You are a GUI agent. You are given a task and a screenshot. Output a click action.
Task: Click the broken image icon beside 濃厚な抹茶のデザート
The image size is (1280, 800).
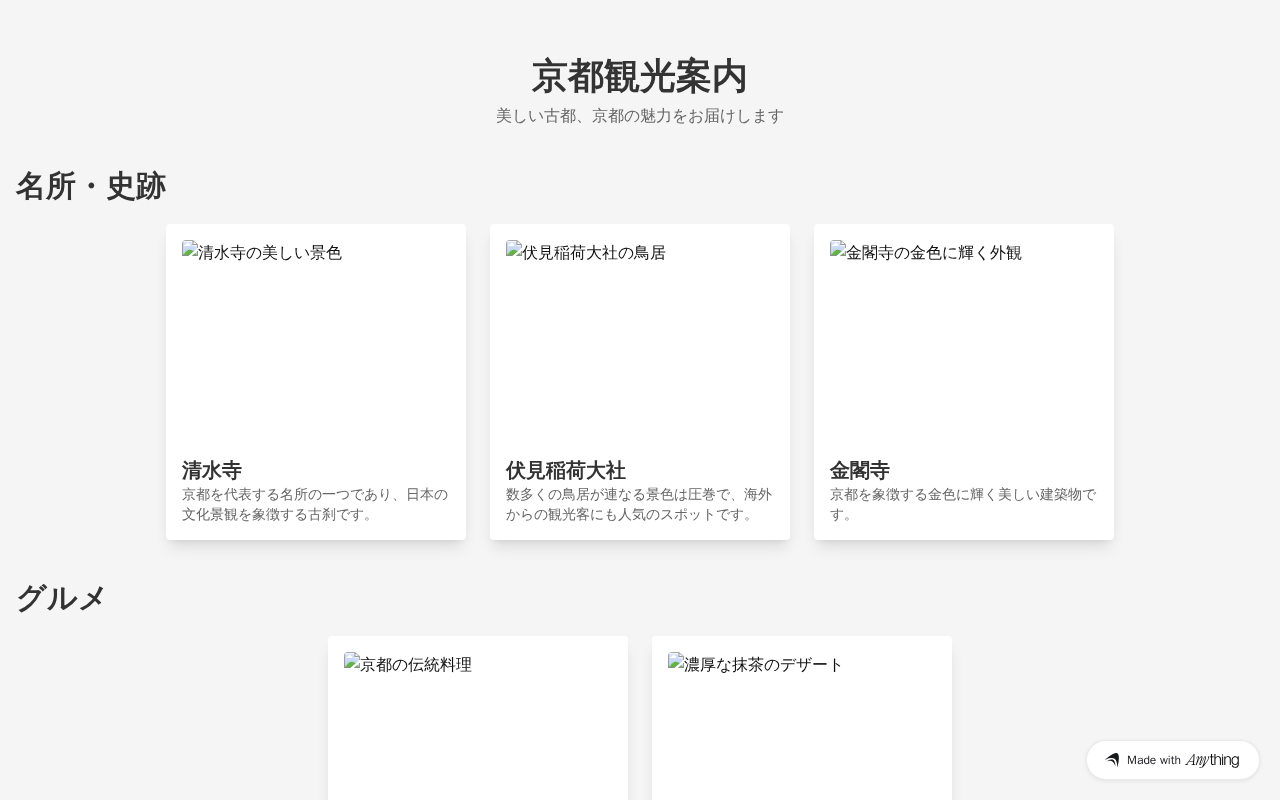(676, 662)
